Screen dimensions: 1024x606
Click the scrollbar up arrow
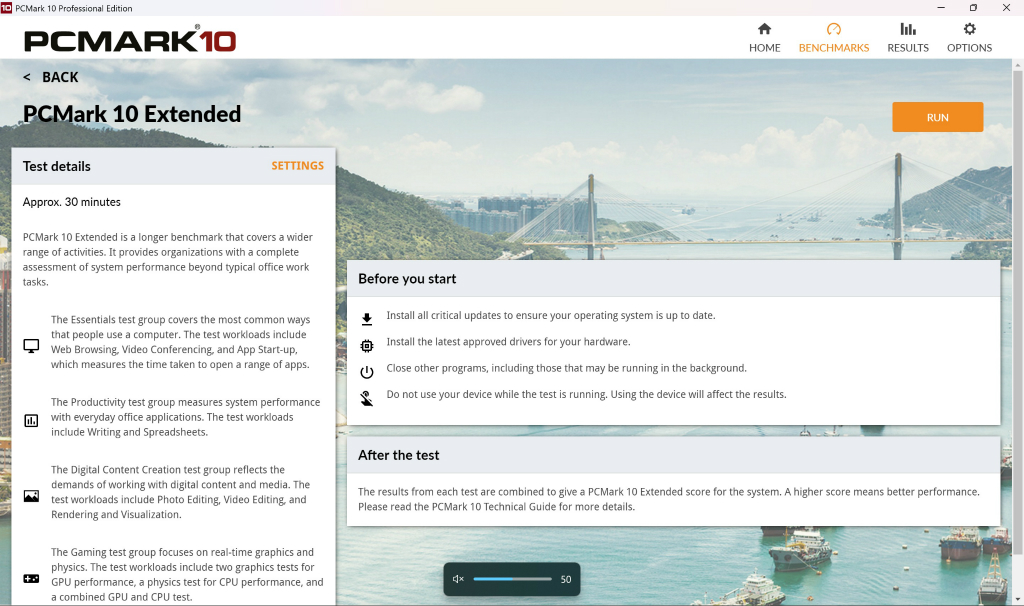pos(1017,65)
